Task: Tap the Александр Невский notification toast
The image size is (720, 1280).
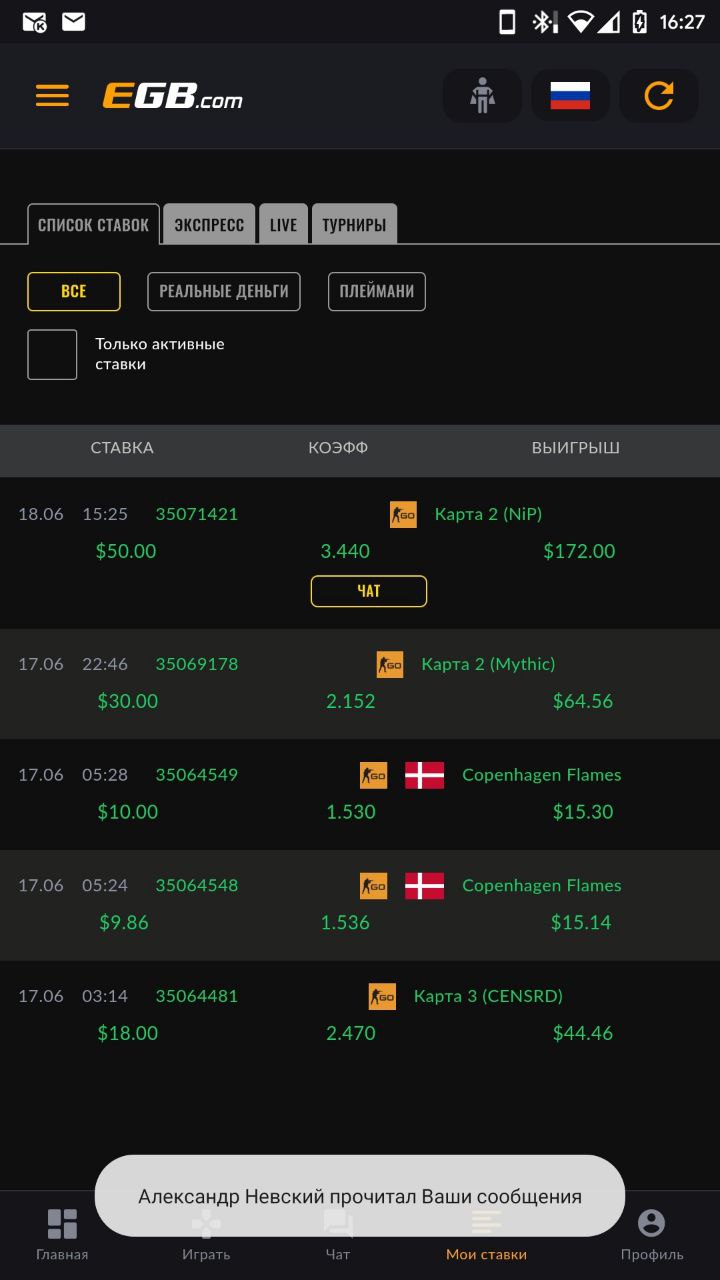Action: tap(360, 1196)
